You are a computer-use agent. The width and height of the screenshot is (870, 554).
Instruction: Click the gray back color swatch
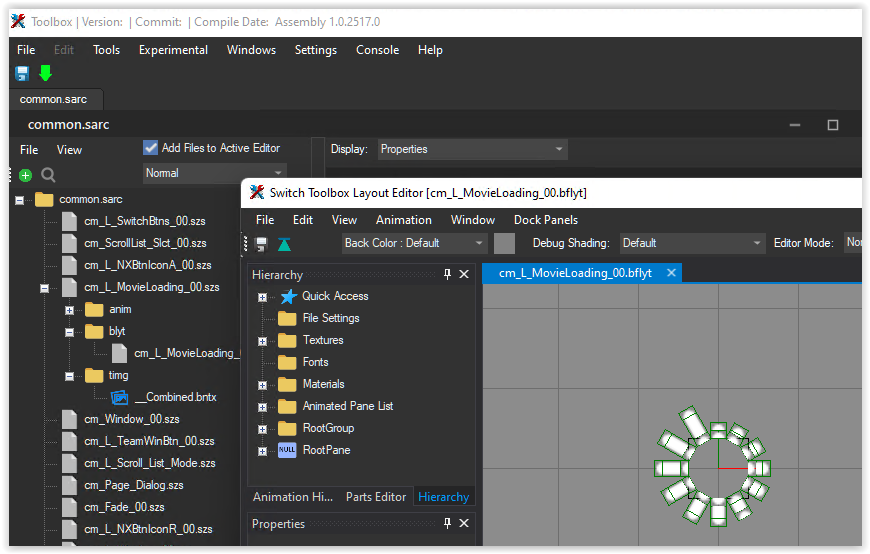coord(504,243)
